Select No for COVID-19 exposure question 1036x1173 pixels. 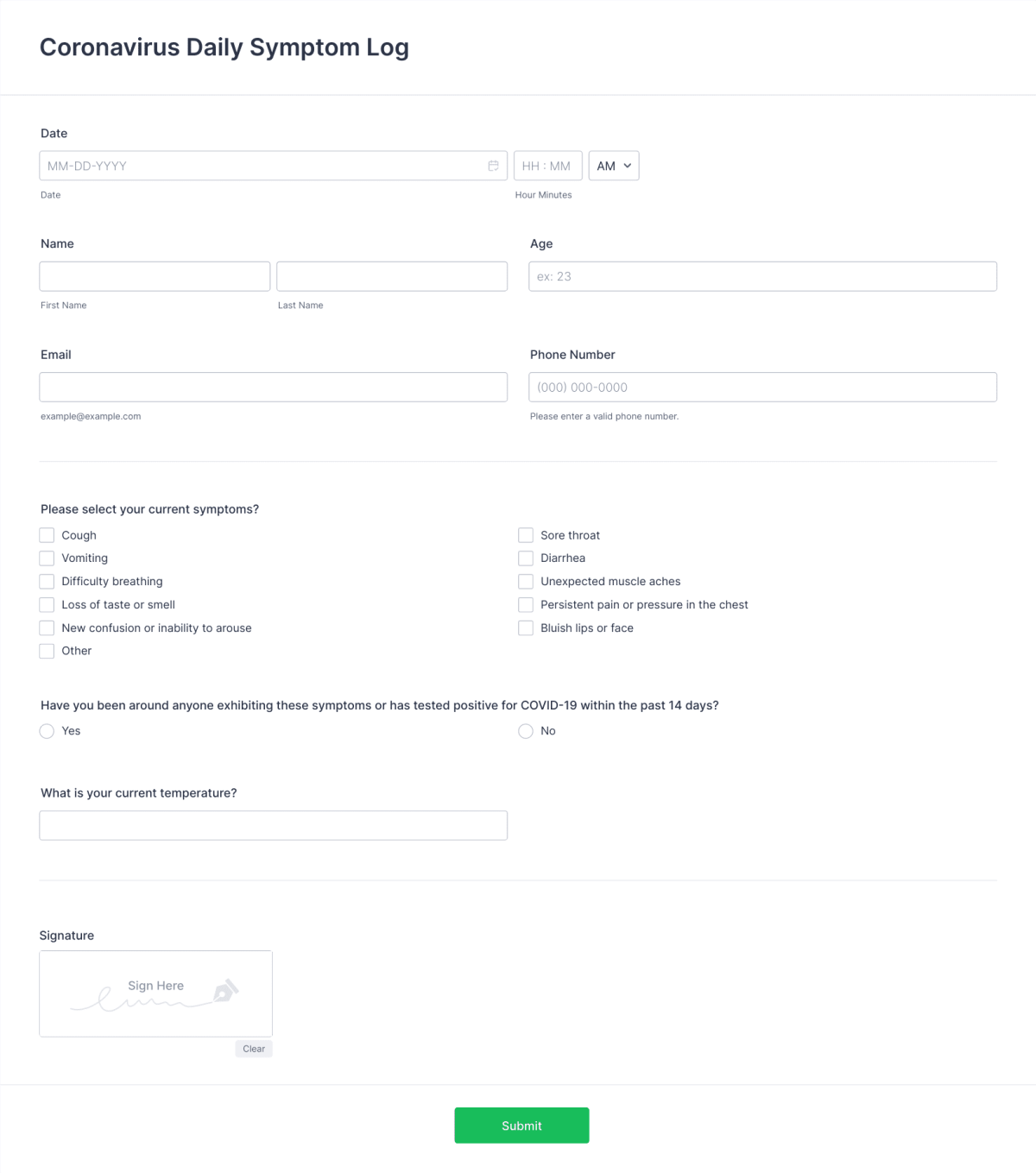526,731
